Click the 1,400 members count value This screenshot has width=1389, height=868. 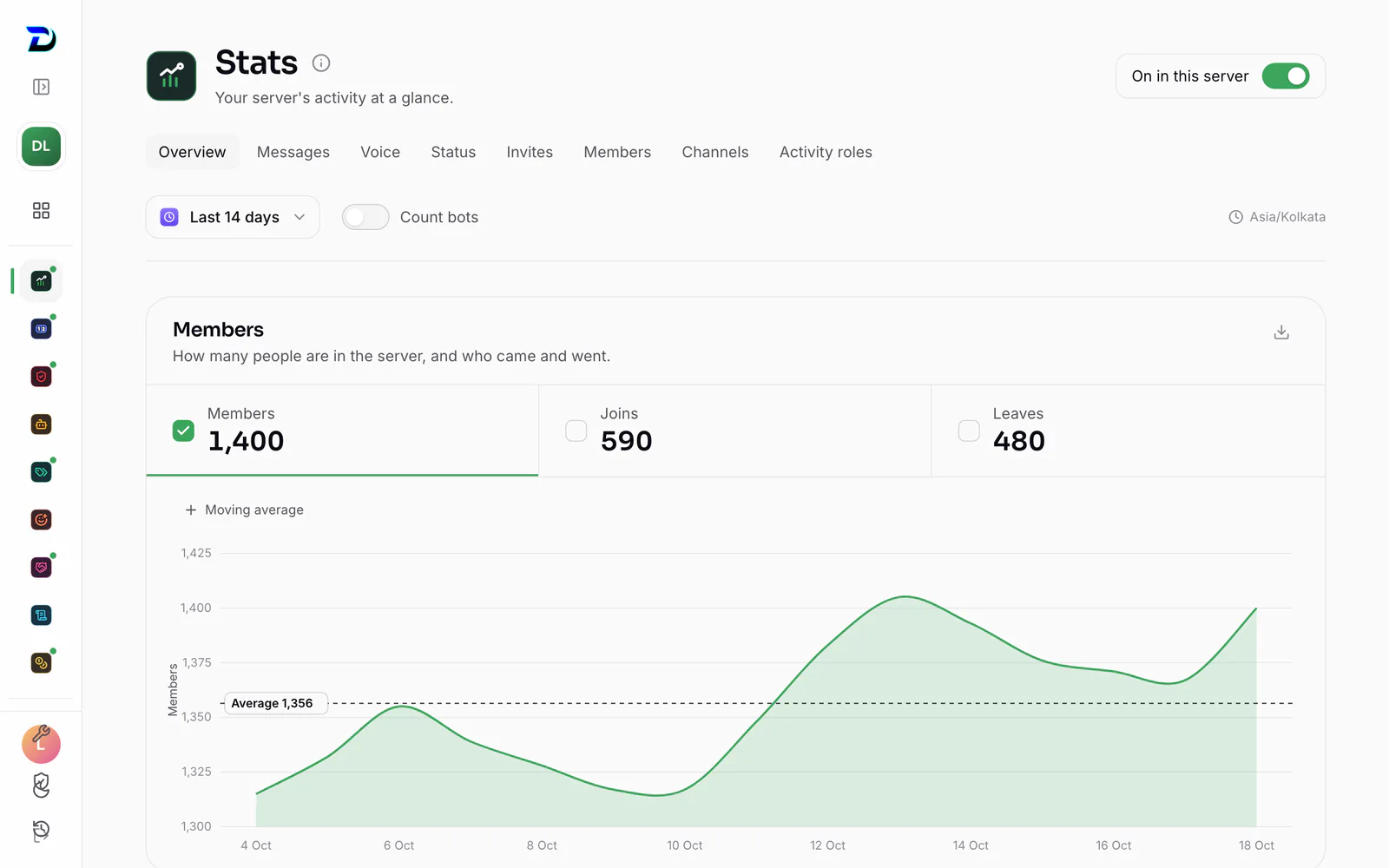[246, 441]
